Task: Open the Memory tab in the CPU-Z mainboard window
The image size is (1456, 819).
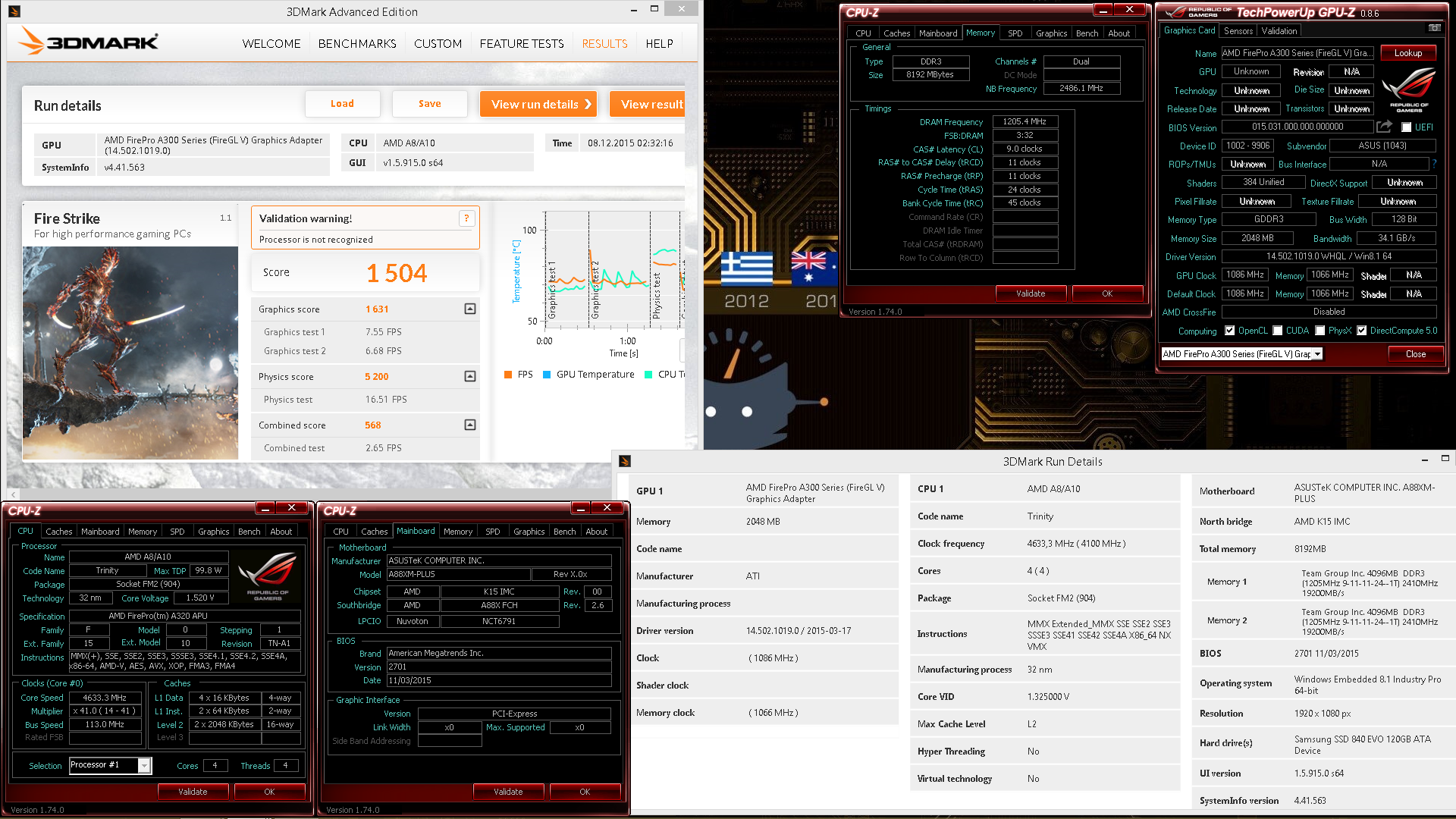Action: [457, 532]
